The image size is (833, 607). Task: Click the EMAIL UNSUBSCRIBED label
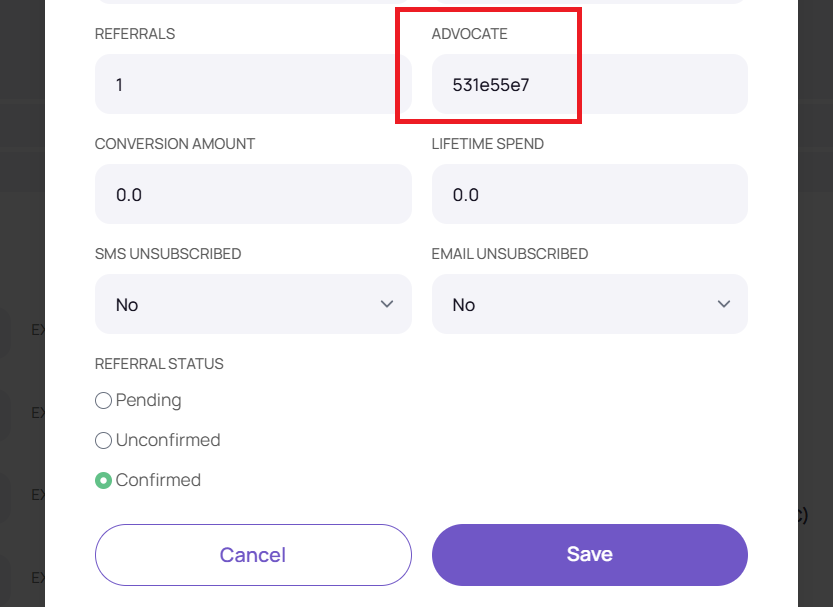[509, 254]
